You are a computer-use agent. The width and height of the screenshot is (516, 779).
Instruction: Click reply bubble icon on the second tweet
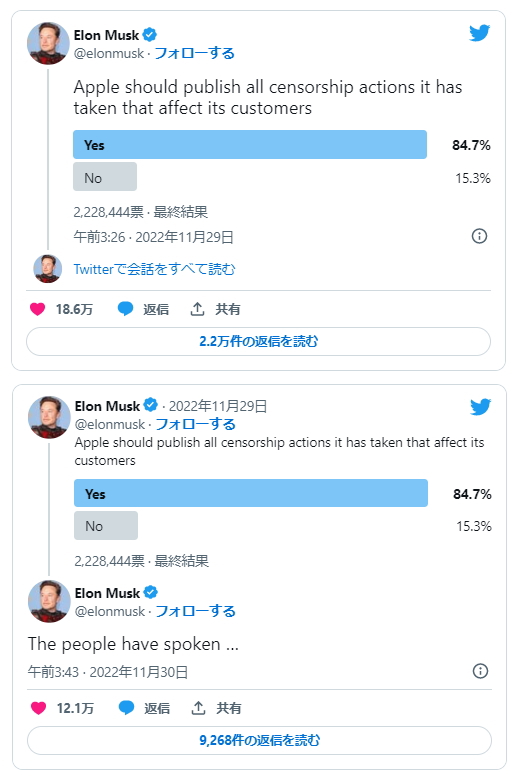tap(126, 708)
